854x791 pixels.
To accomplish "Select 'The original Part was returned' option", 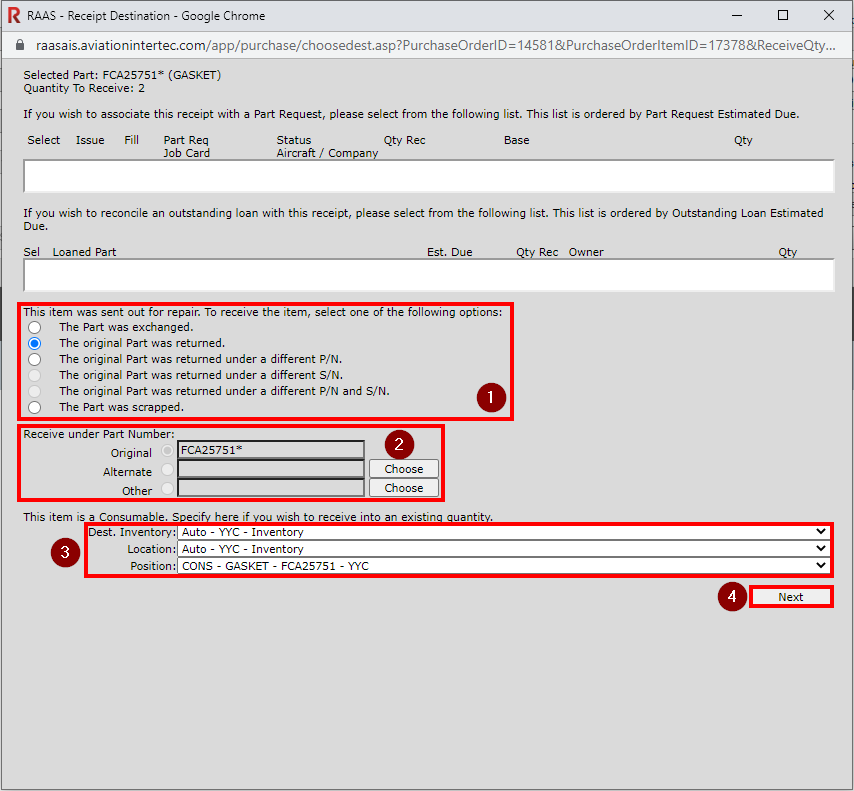I will click(35, 343).
